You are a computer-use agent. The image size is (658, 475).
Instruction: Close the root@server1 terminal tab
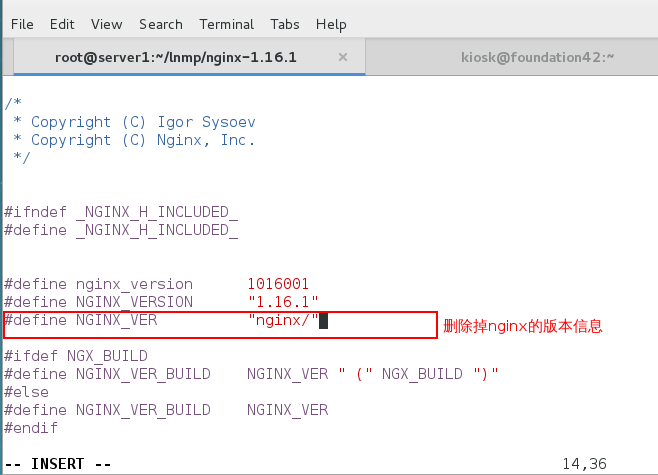point(343,57)
